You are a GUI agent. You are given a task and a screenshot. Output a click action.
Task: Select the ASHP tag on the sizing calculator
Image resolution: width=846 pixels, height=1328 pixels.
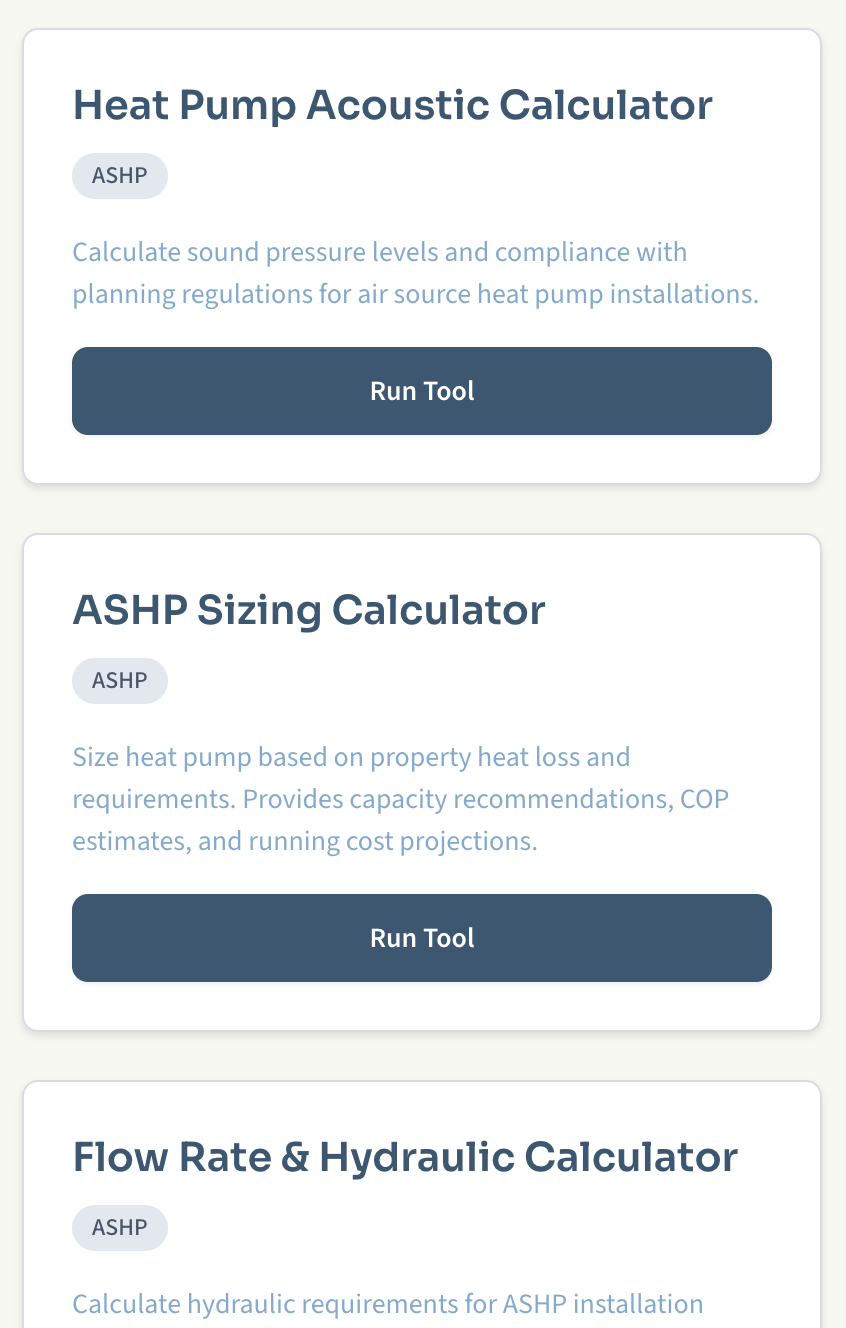pos(120,680)
